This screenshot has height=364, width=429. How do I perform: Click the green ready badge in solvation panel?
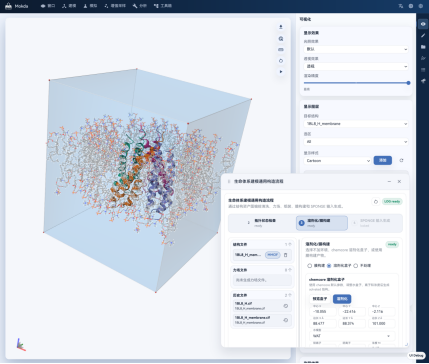pos(392,244)
